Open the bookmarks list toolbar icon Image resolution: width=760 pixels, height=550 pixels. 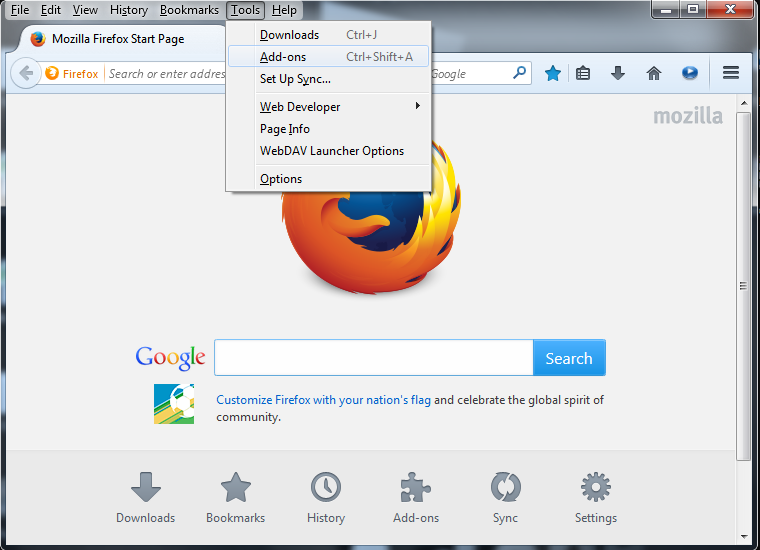pyautogui.click(x=584, y=73)
